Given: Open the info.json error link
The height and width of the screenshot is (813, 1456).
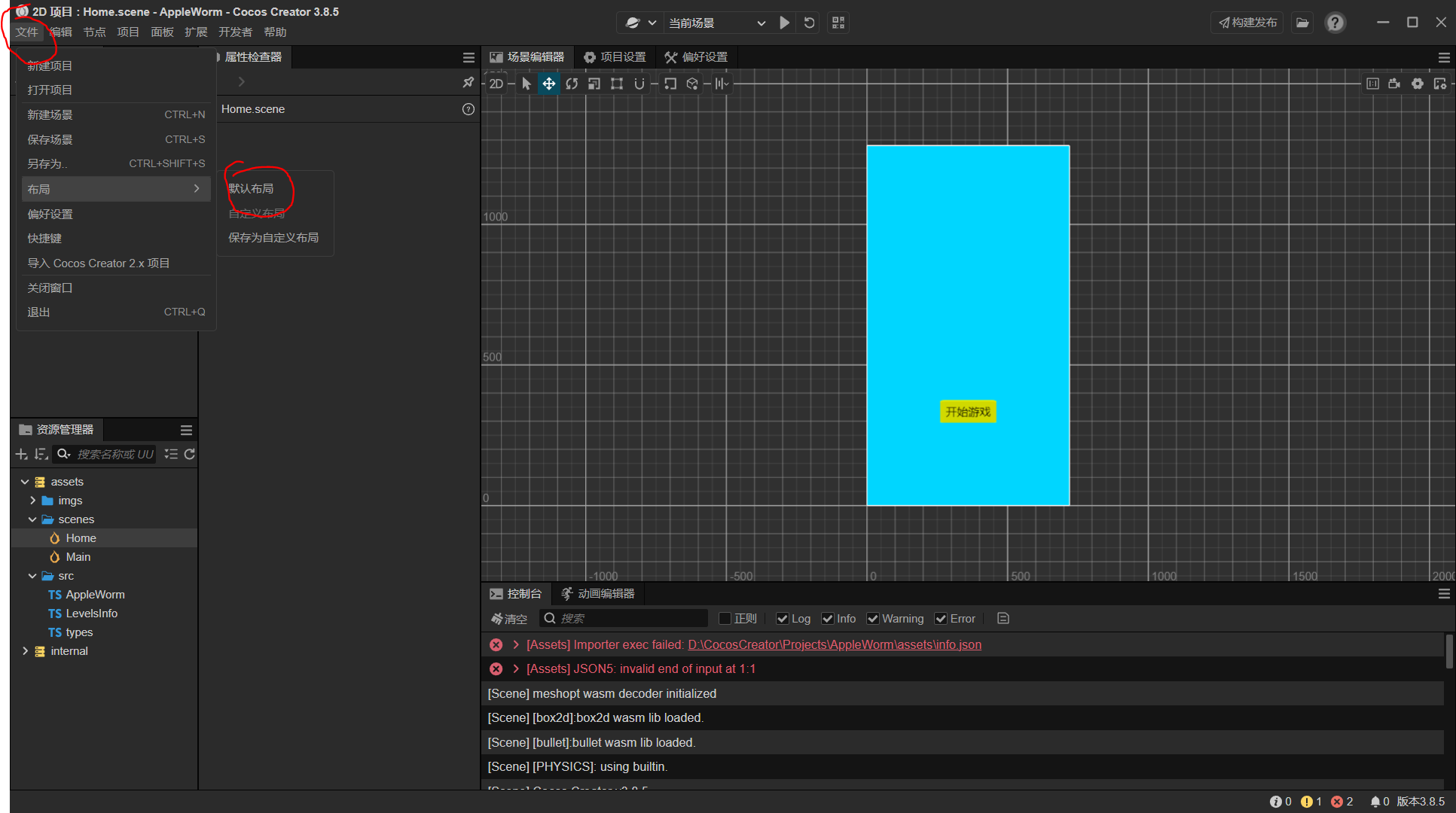Looking at the screenshot, I should point(834,644).
